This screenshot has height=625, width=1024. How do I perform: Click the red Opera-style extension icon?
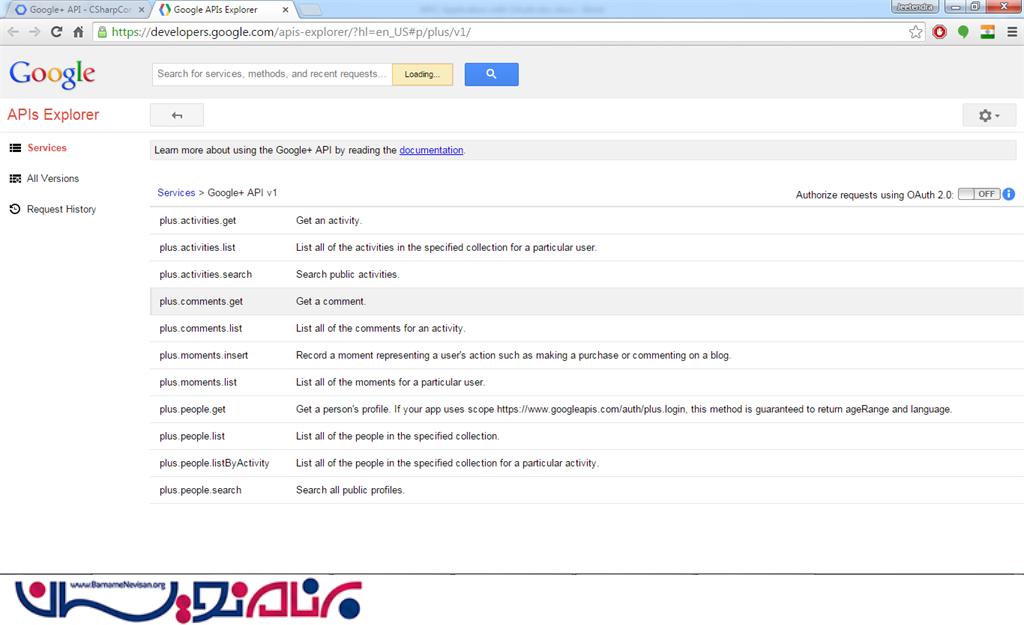coord(939,32)
